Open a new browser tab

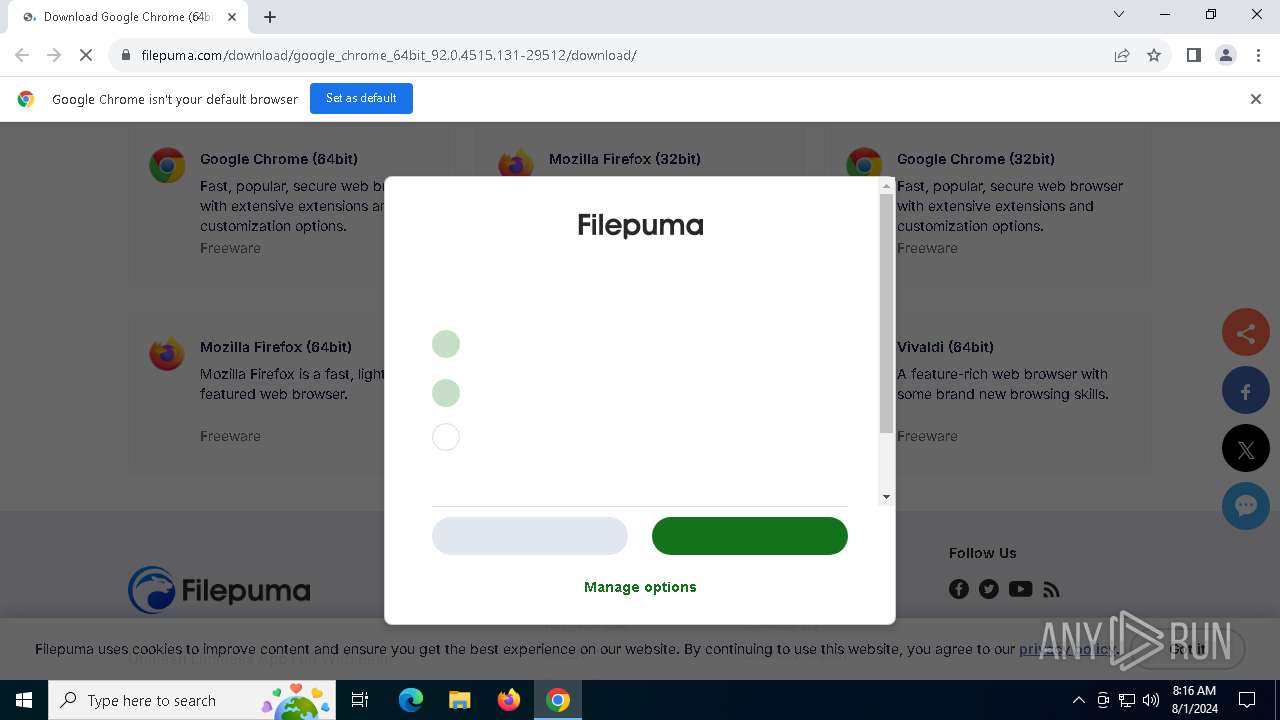click(x=270, y=17)
